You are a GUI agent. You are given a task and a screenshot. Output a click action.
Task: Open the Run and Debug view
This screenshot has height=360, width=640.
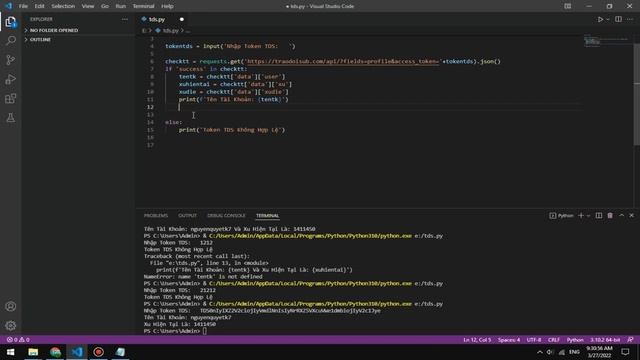coord(11,79)
